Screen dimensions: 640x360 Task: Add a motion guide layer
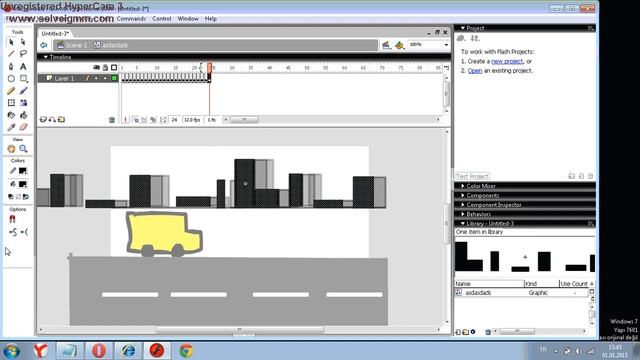coord(52,120)
